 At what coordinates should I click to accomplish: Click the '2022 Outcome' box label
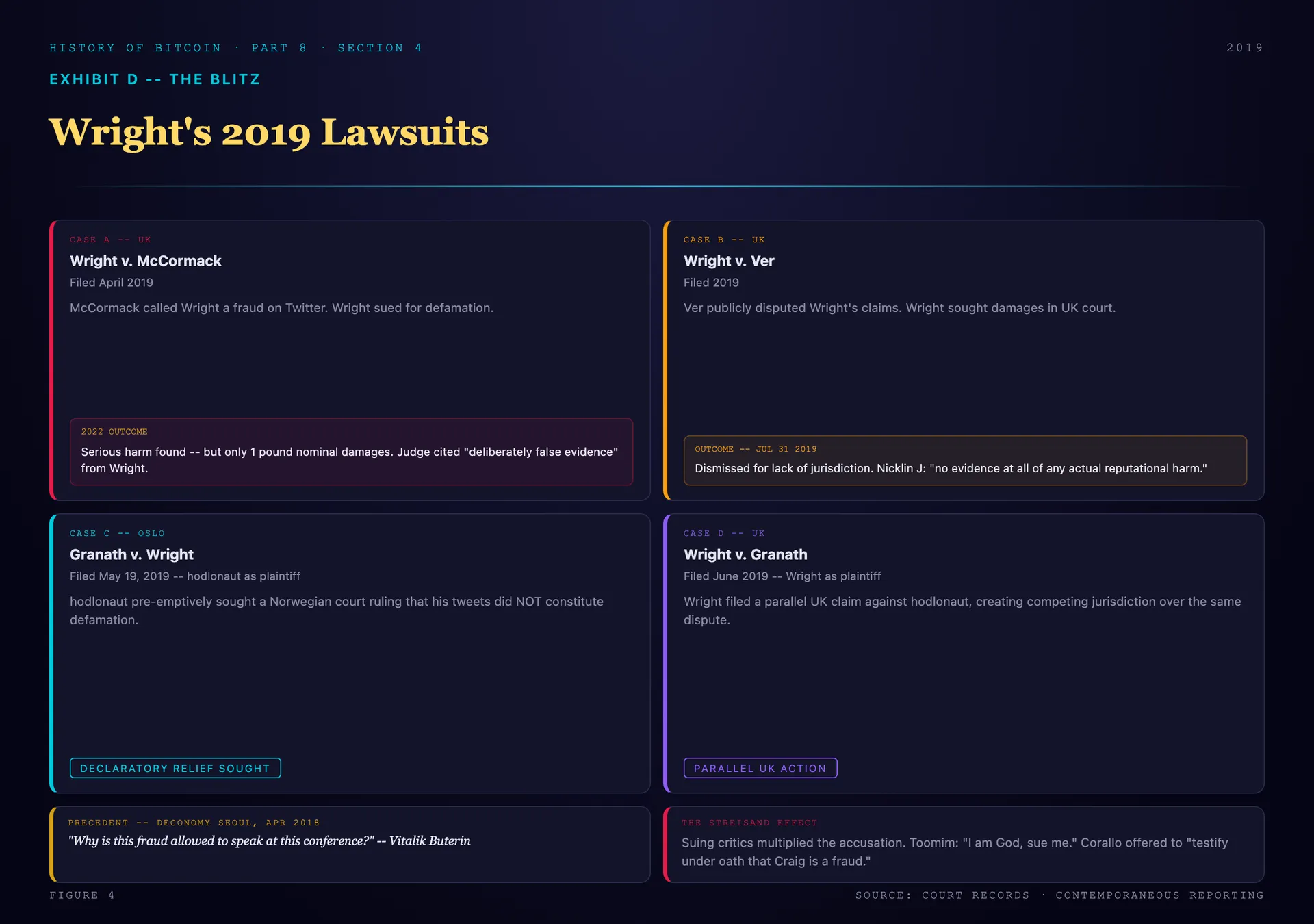(114, 432)
